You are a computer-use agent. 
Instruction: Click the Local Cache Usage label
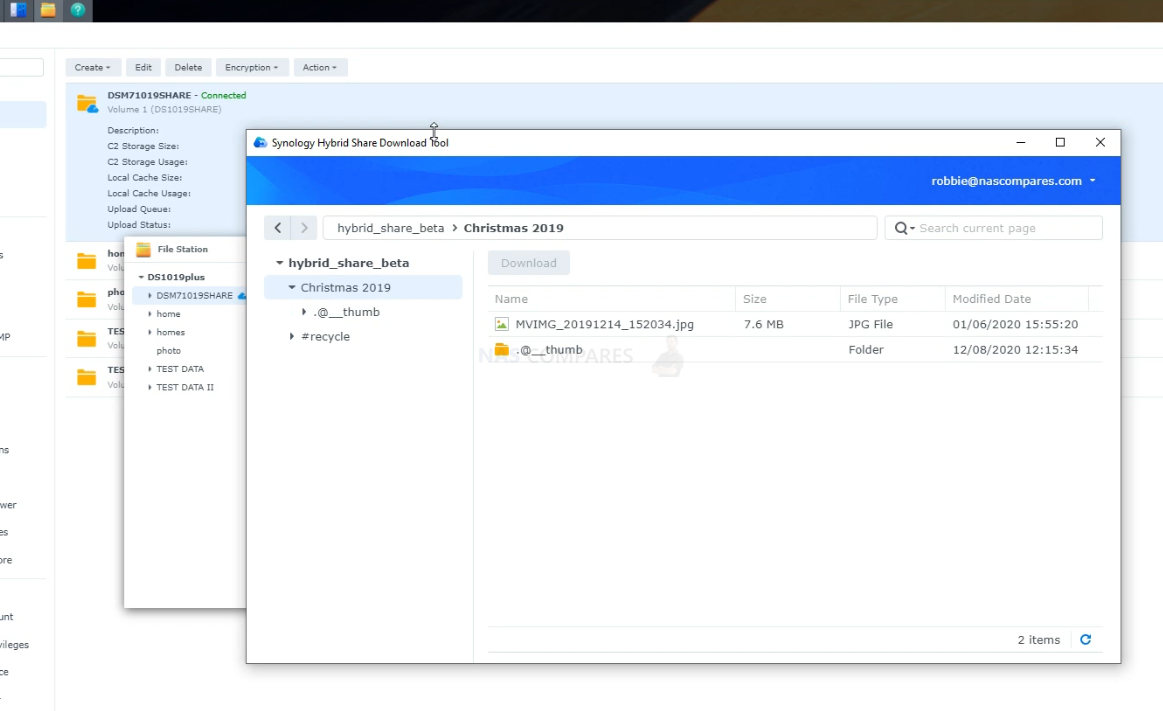click(149, 194)
